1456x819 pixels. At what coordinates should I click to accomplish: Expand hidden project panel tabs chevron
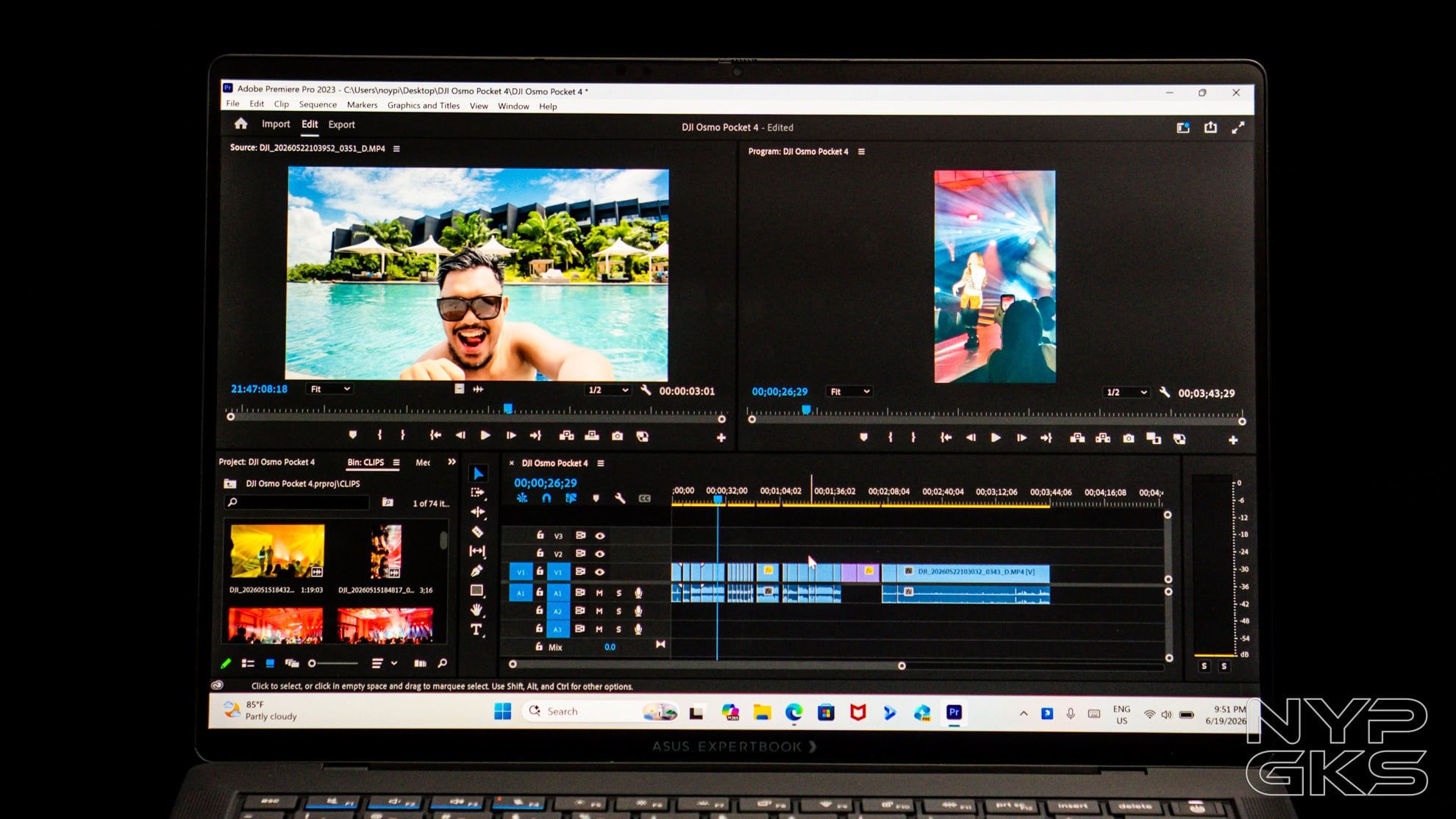click(452, 462)
